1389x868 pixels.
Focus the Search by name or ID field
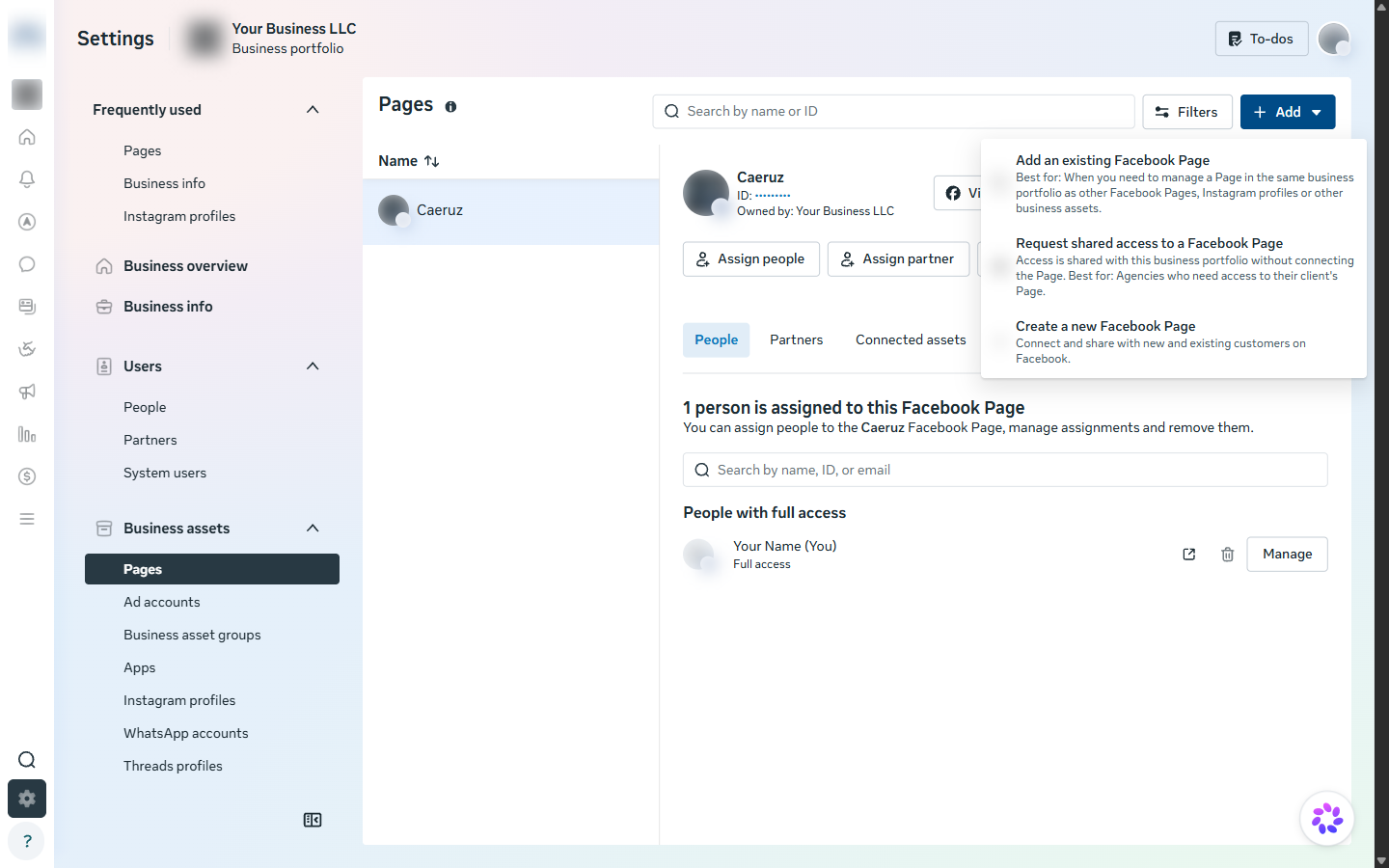pos(894,112)
